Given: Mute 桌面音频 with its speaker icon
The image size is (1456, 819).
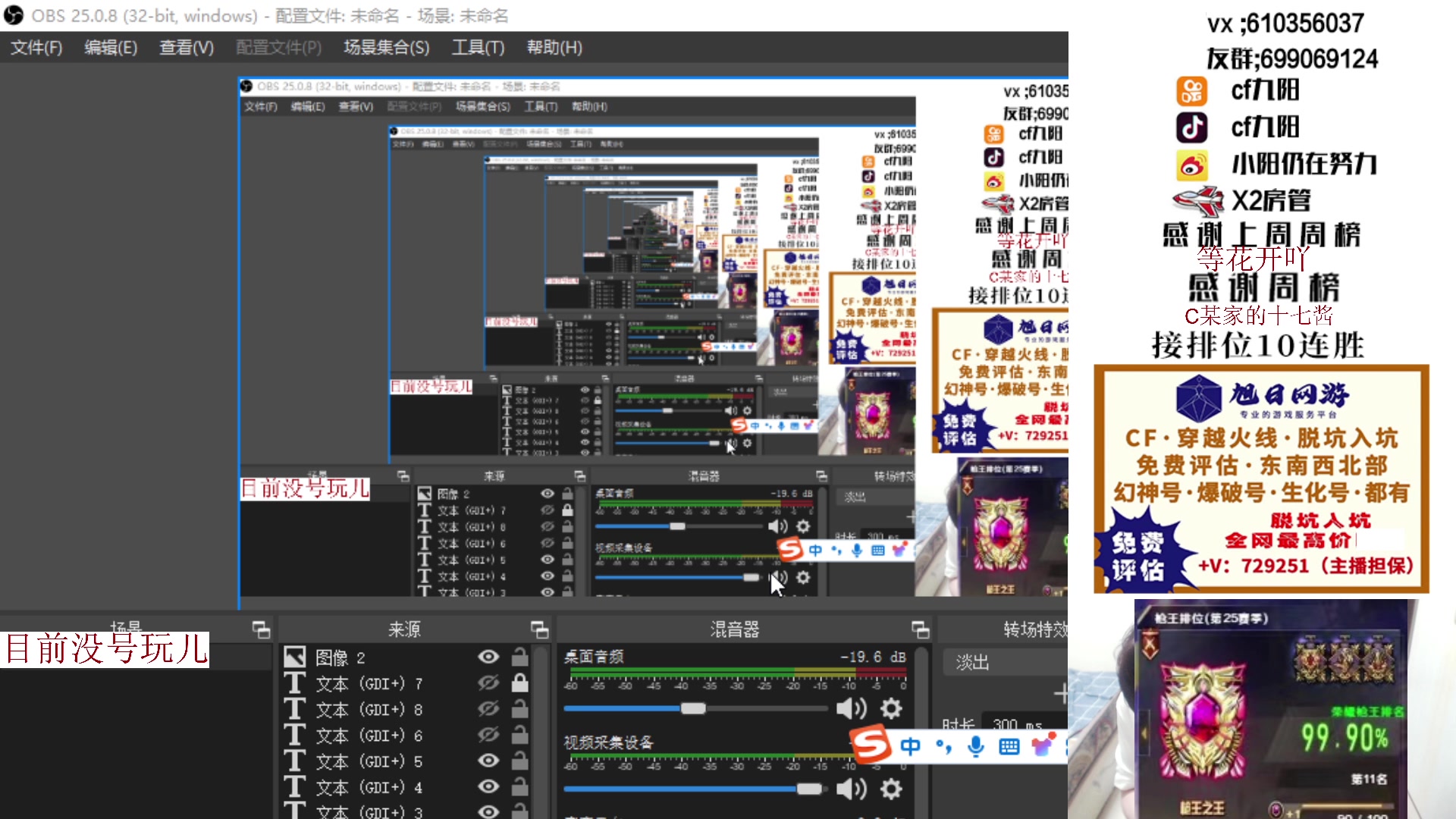Looking at the screenshot, I should 851,709.
